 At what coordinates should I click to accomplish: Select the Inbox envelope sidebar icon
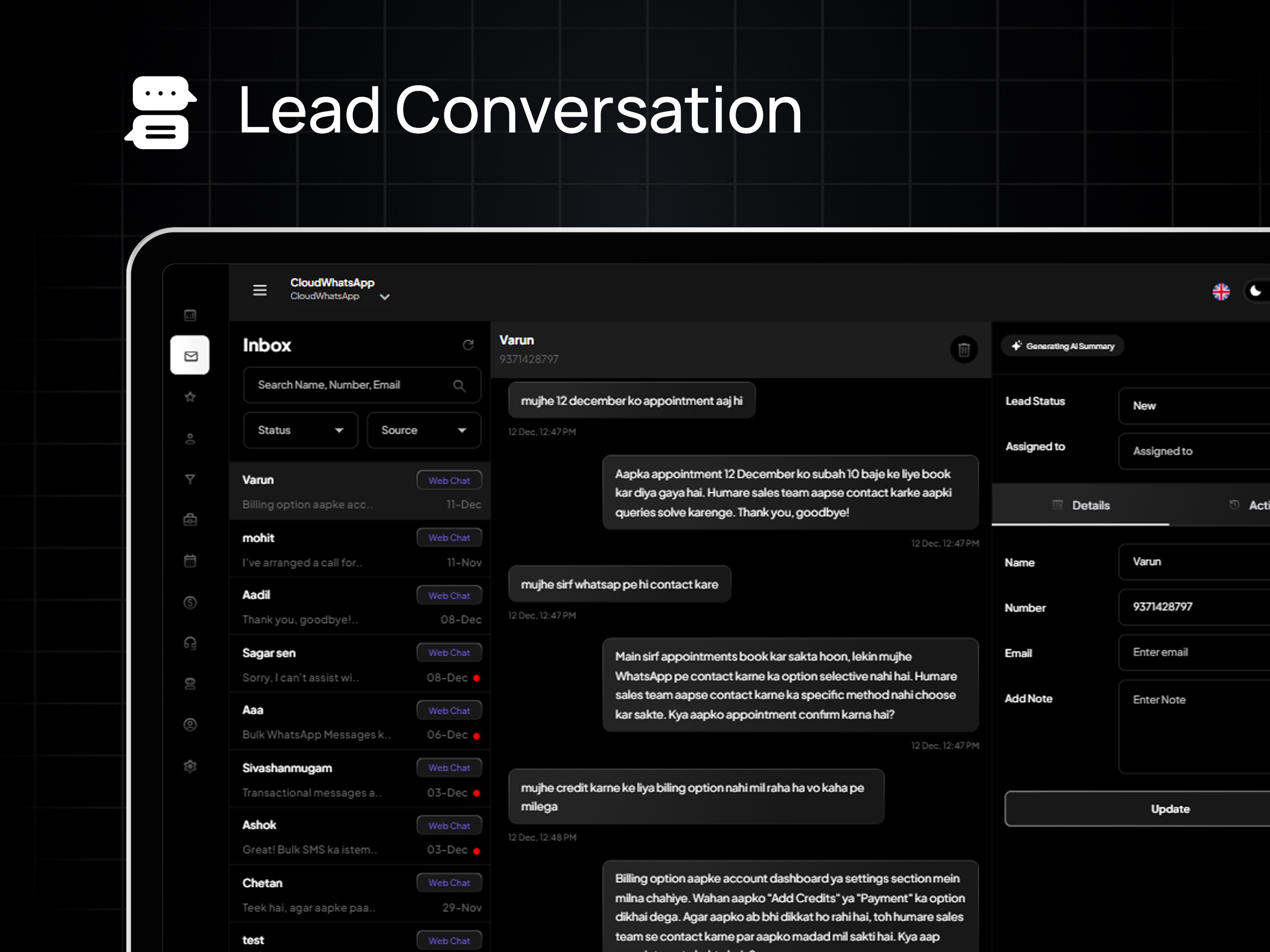[190, 356]
